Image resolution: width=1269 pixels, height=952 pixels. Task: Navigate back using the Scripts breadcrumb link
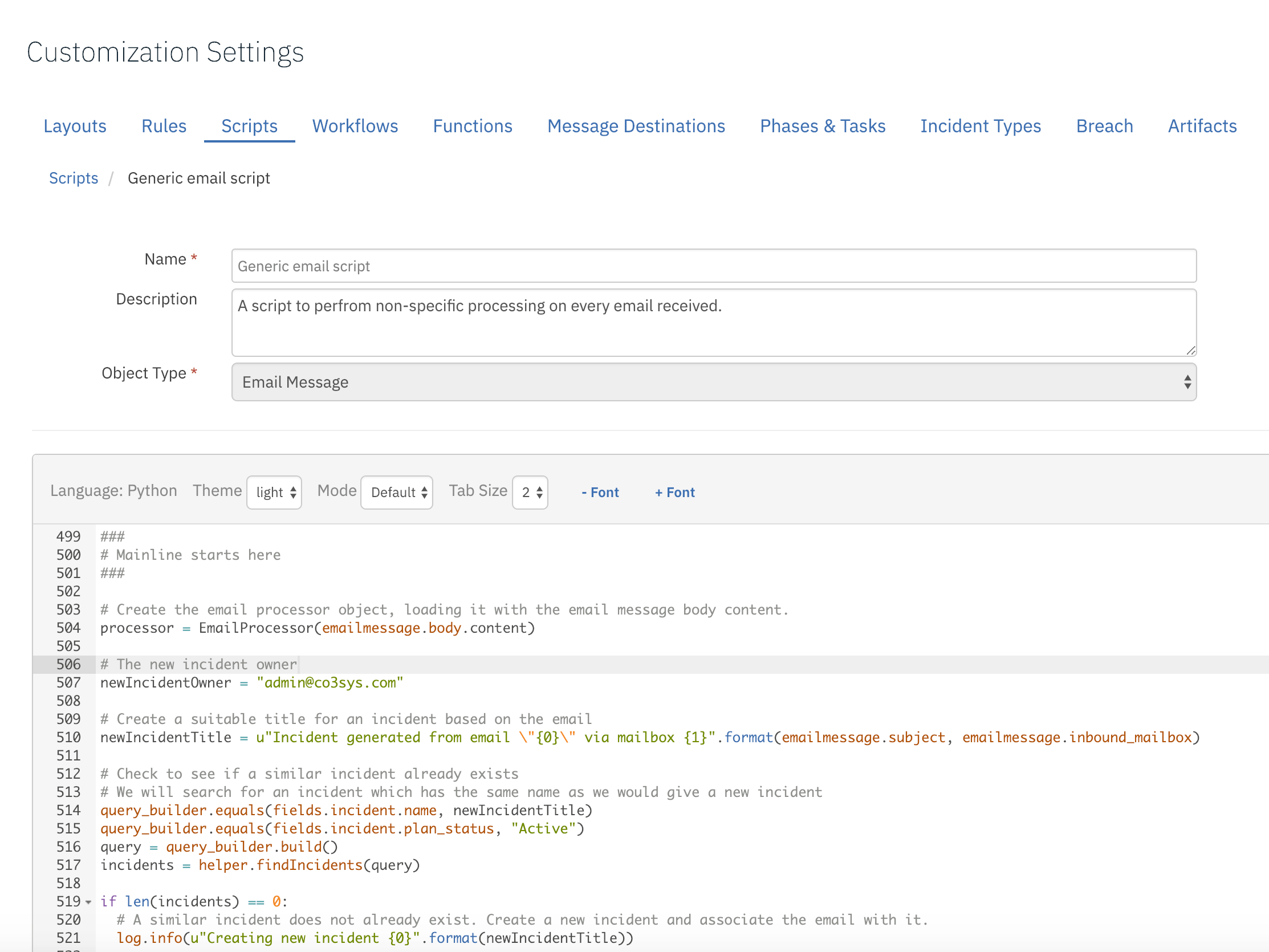click(74, 178)
